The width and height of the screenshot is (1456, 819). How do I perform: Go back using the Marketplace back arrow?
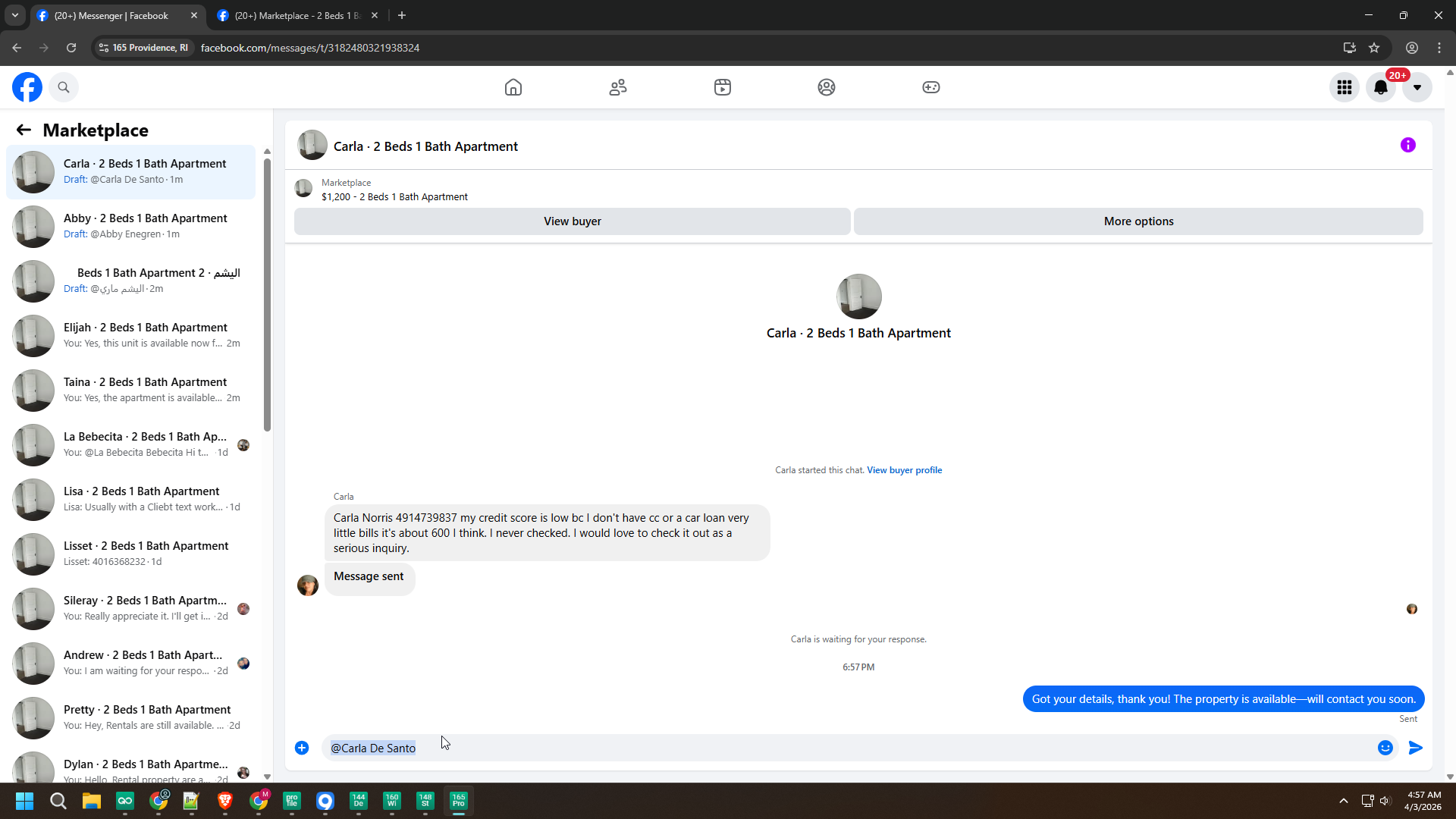pos(24,130)
